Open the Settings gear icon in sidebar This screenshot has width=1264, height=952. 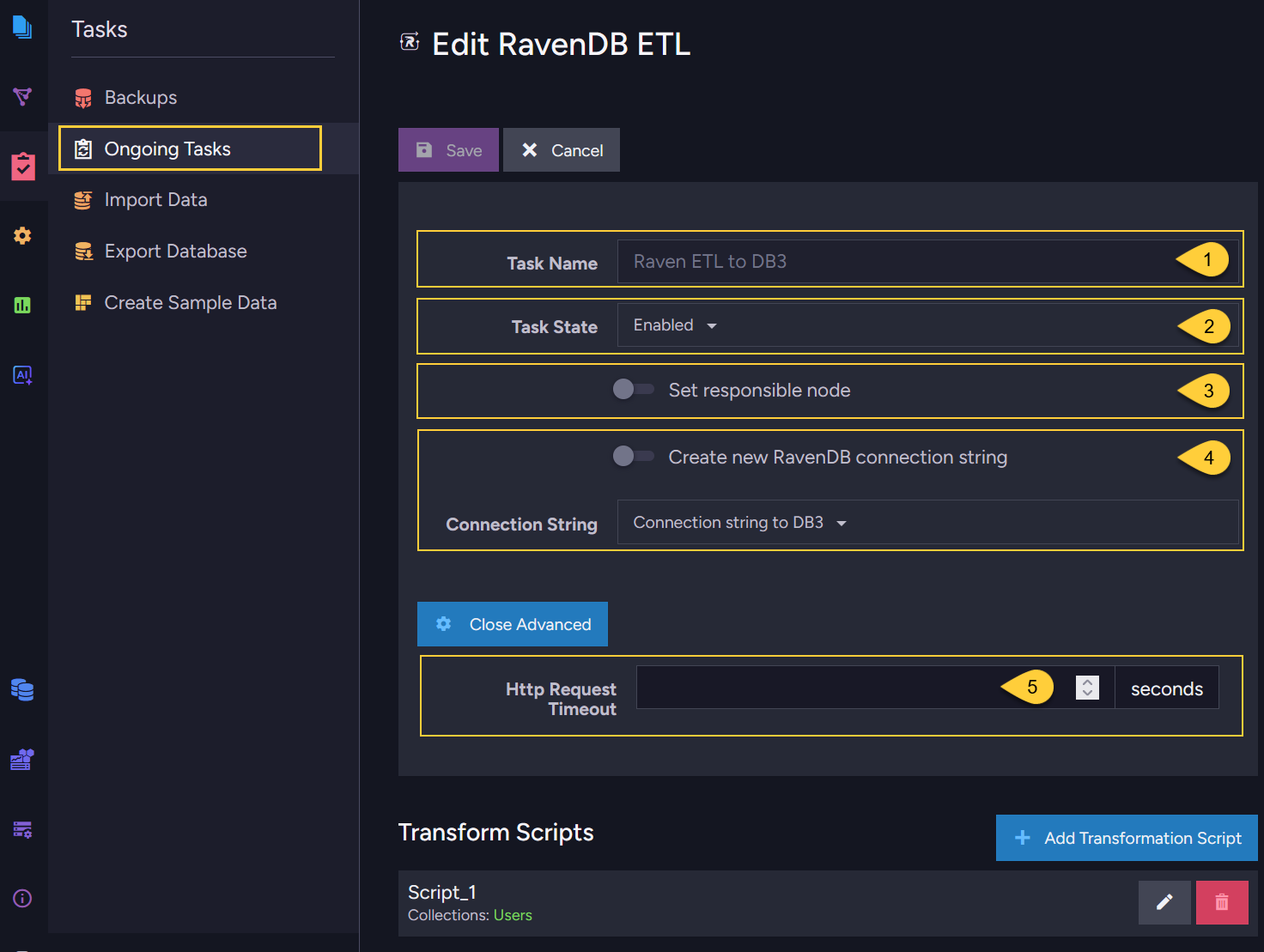(22, 235)
